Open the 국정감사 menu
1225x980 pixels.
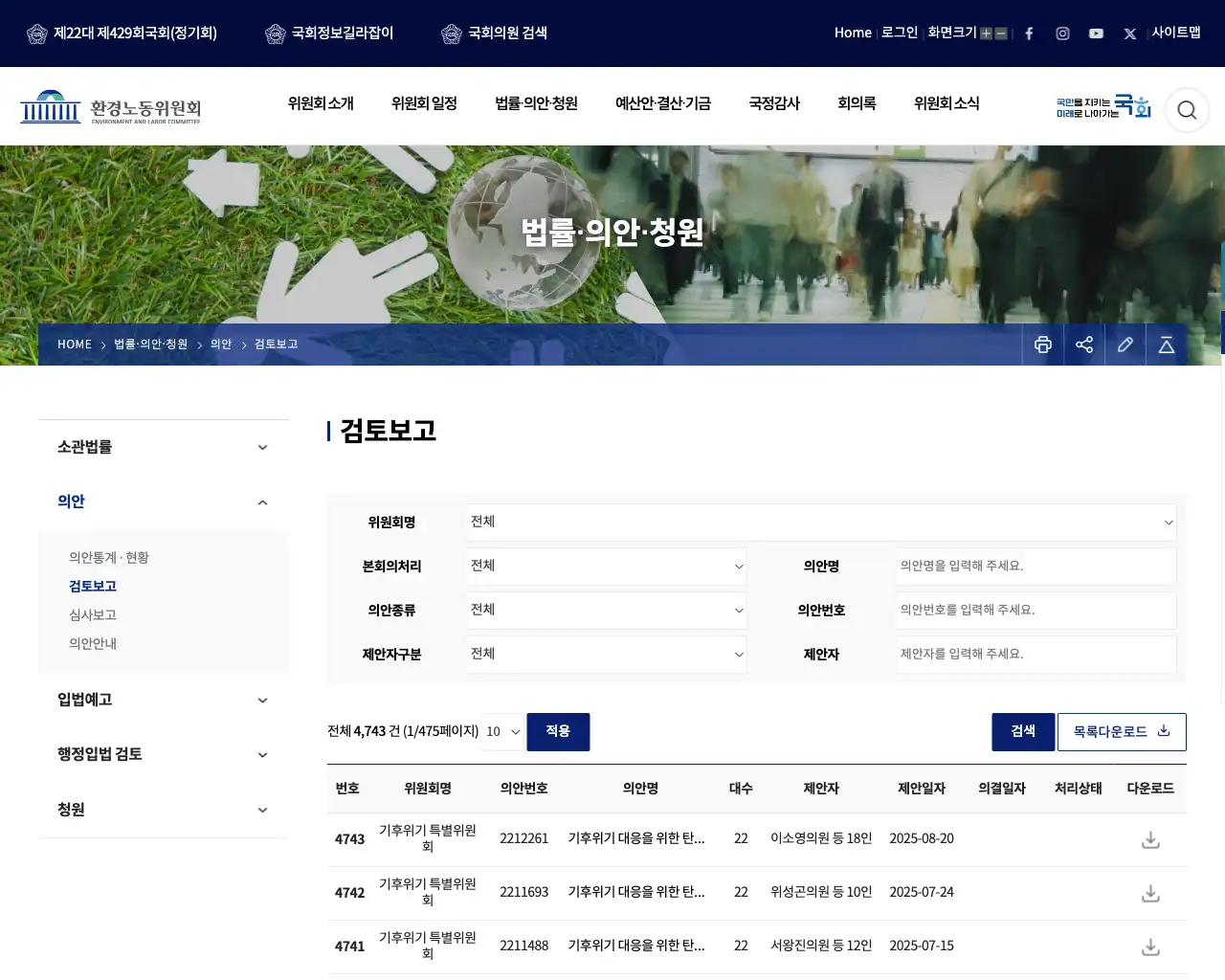click(x=774, y=103)
